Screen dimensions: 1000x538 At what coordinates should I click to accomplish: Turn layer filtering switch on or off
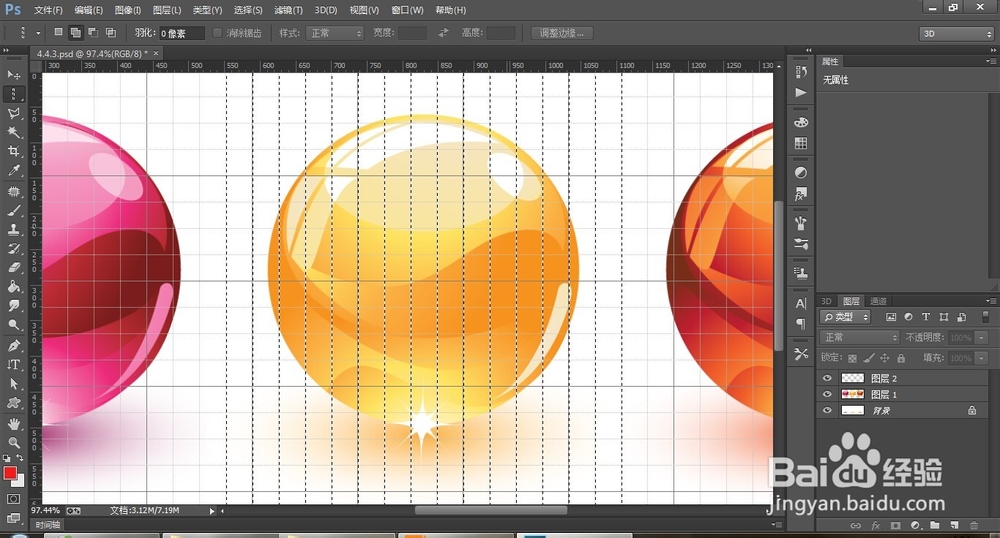point(985,317)
